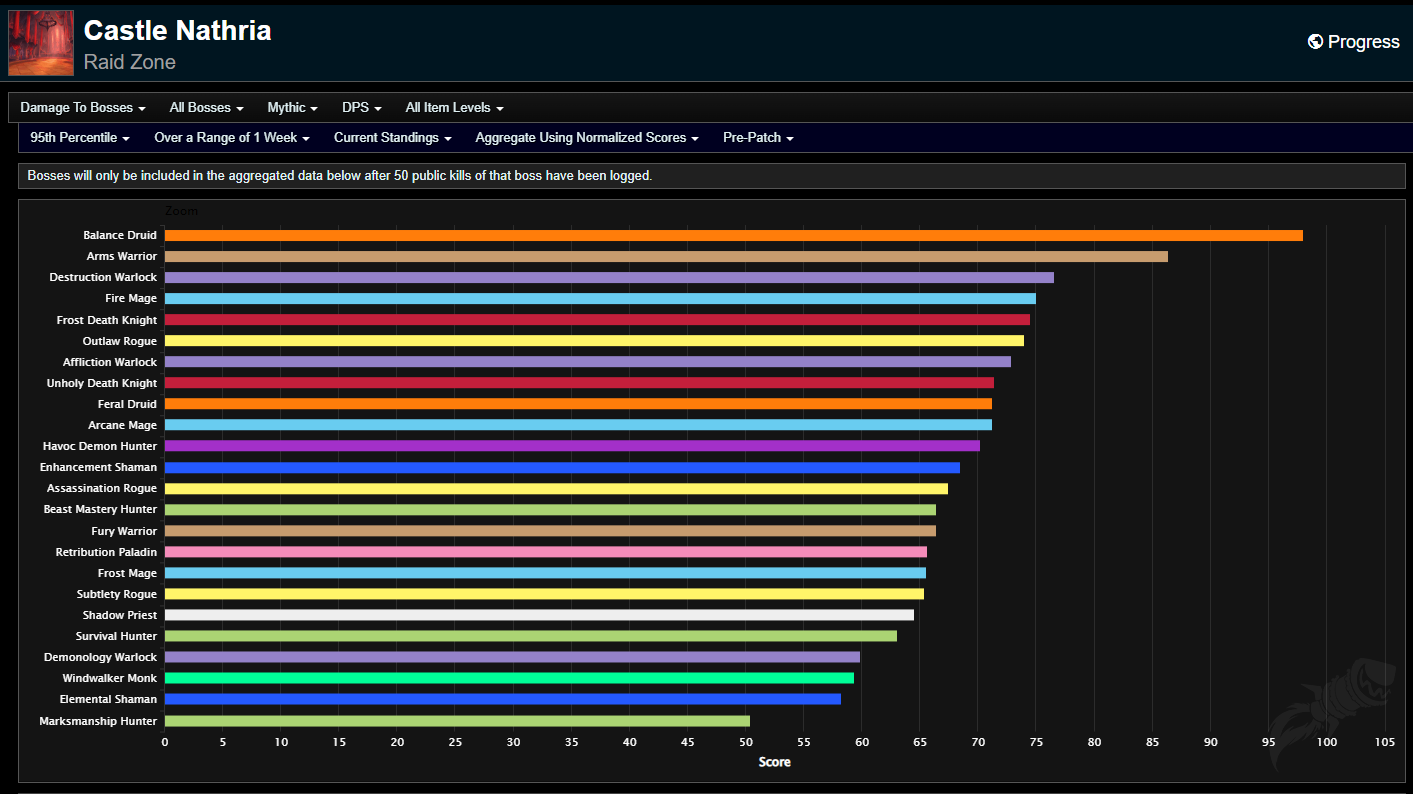Open the Pre-Patch dropdown
Image resolution: width=1413 pixels, height=794 pixels.
[759, 137]
